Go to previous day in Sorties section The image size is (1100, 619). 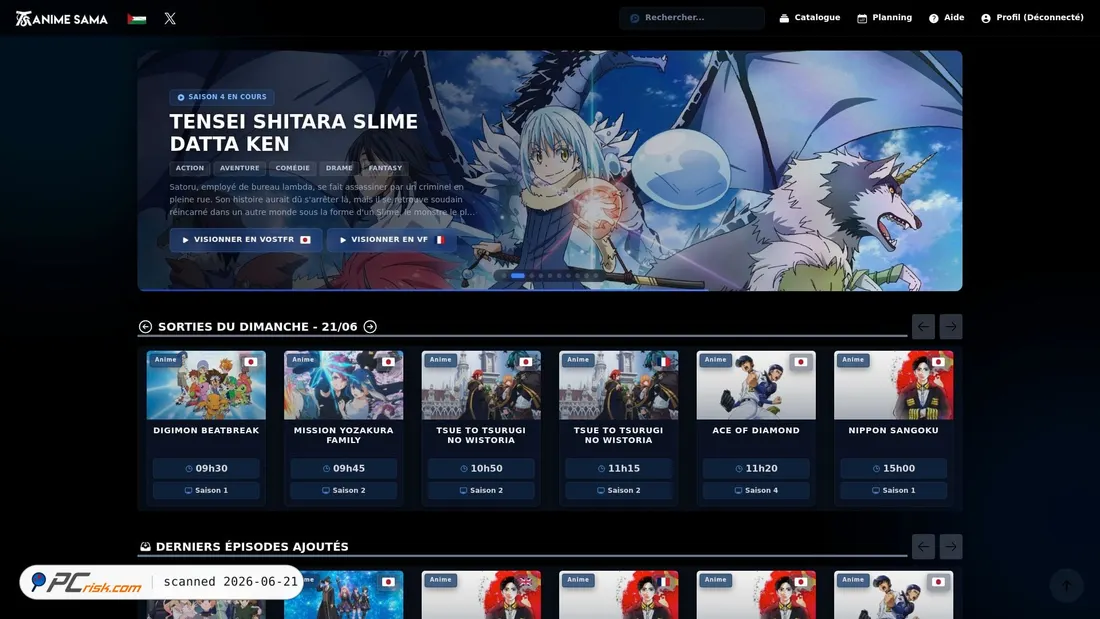145,326
